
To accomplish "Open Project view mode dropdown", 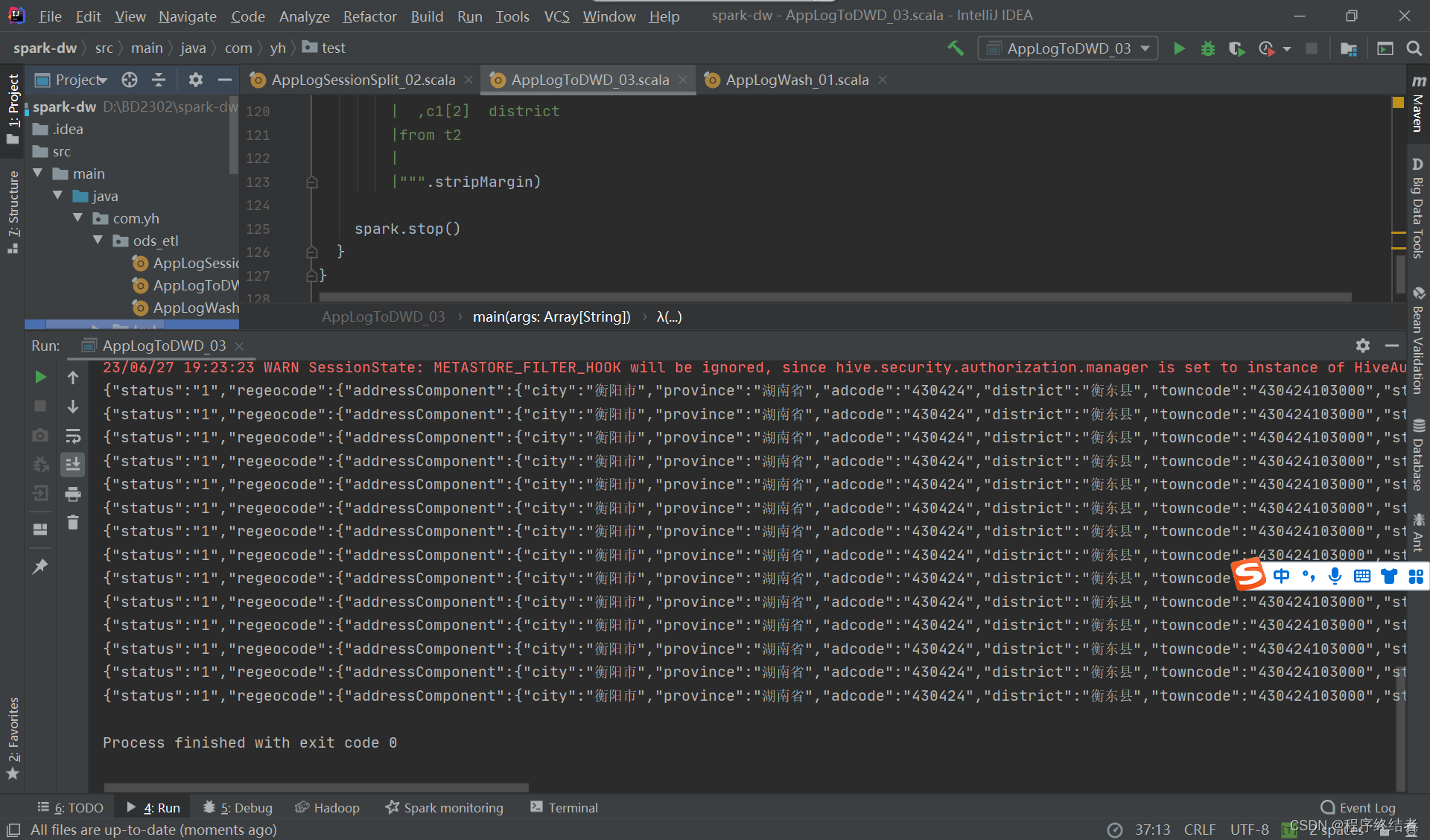I will [x=80, y=80].
